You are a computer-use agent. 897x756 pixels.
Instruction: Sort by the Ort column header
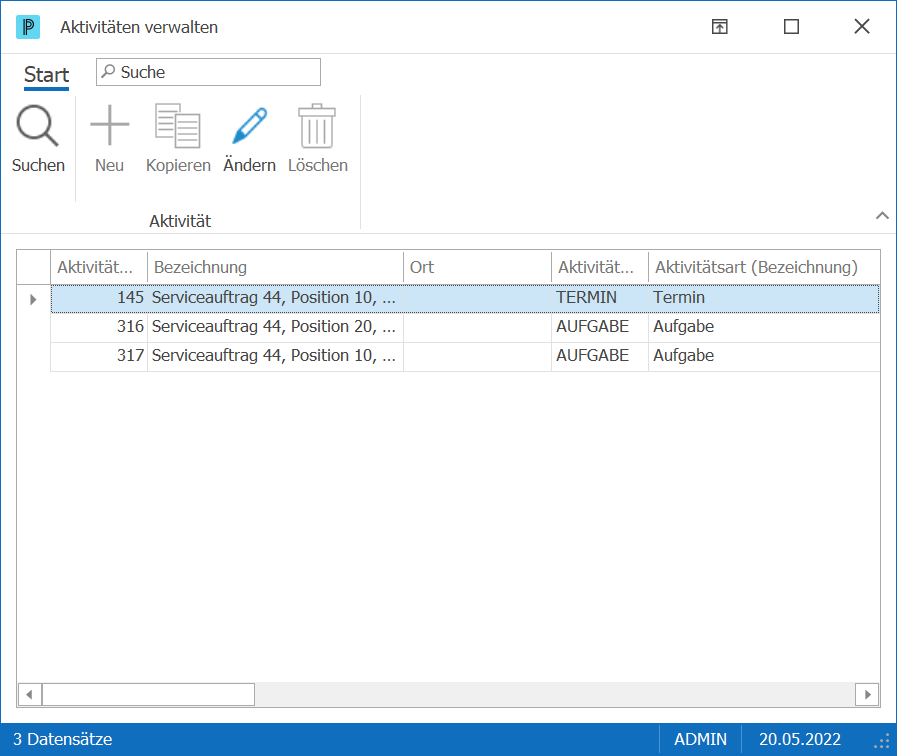[x=477, y=267]
